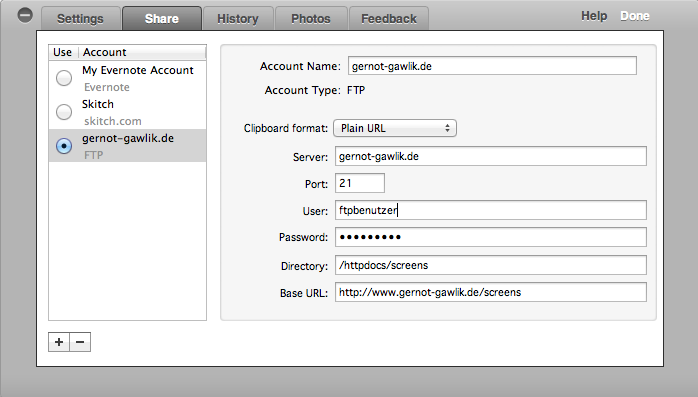Focus the Password field

(491, 237)
